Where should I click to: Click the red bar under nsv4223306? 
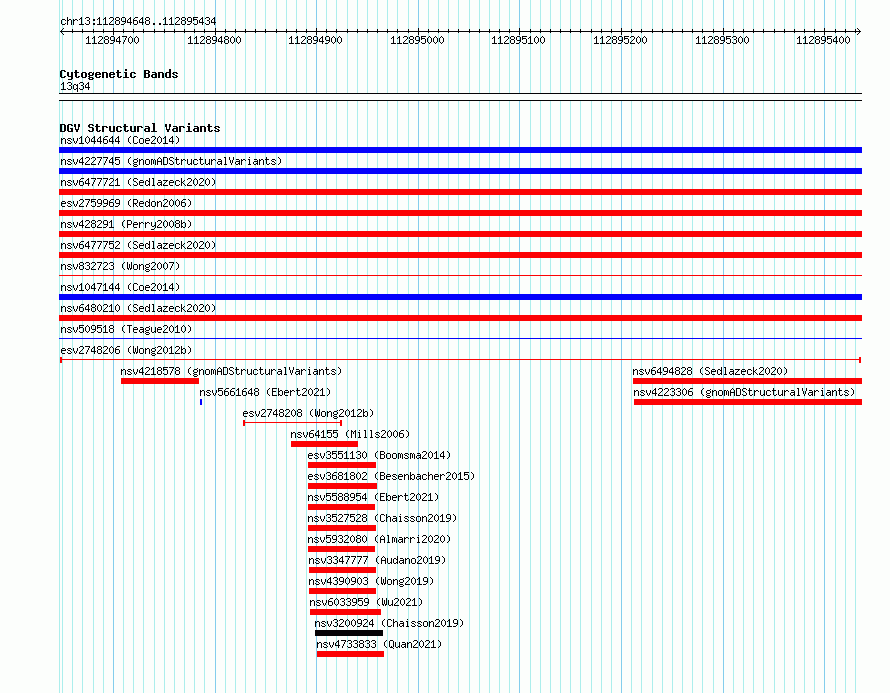[x=748, y=402]
